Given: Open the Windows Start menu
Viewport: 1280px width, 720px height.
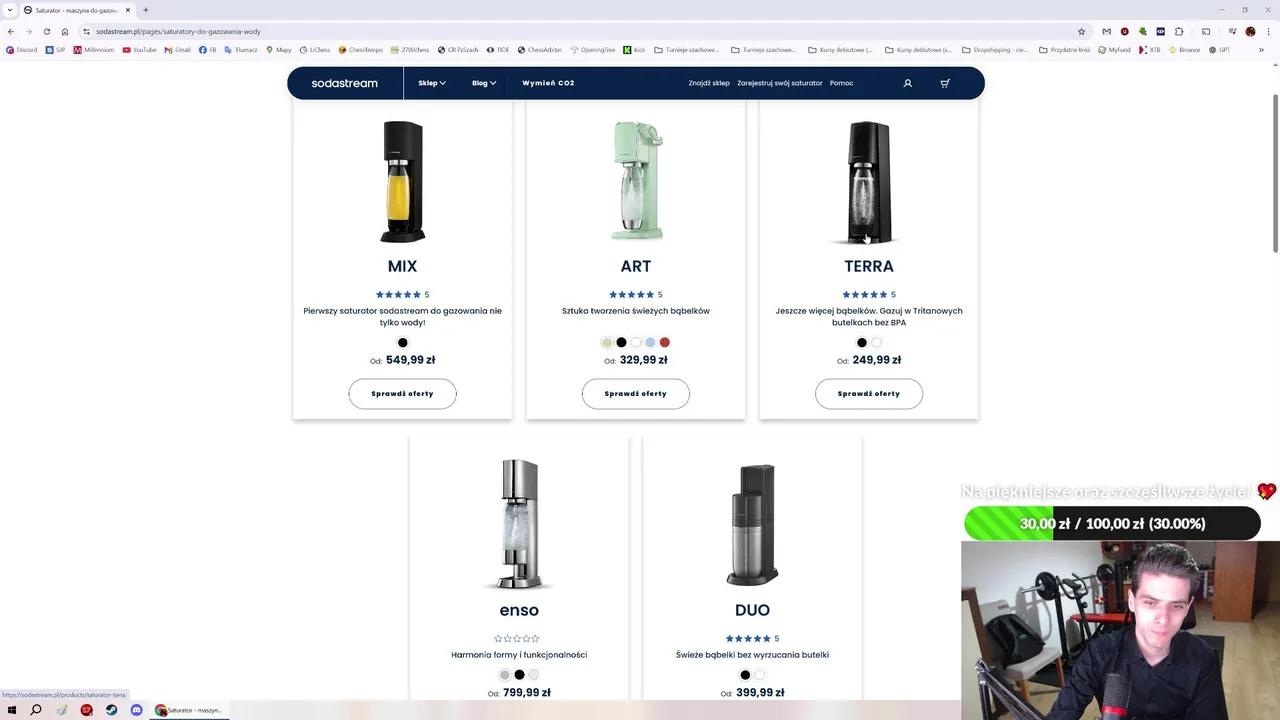Looking at the screenshot, I should point(11,710).
